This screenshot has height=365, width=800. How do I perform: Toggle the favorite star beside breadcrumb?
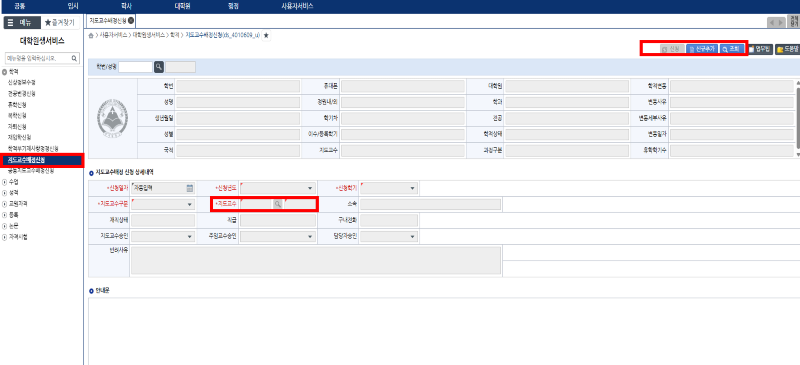point(266,35)
